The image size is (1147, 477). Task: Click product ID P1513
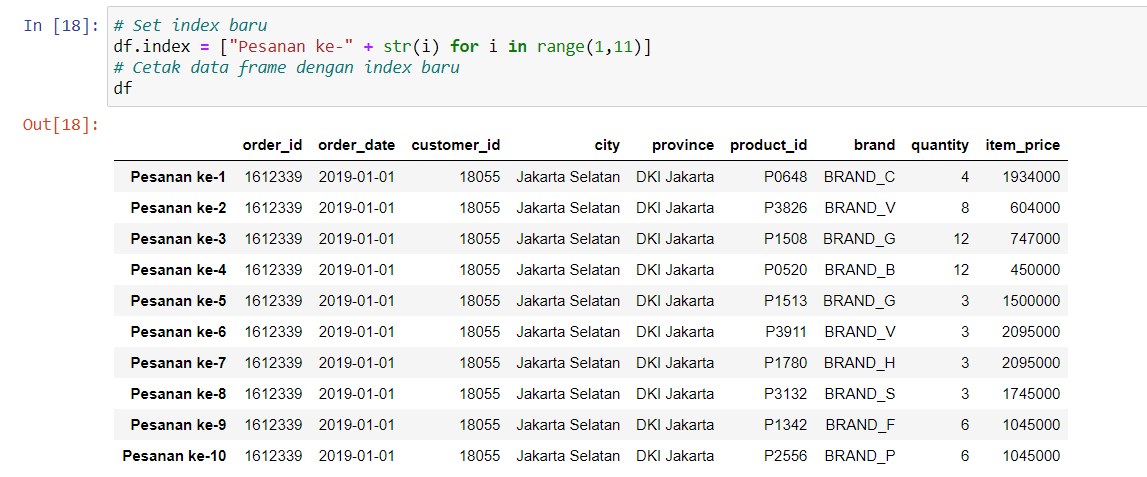pyautogui.click(x=786, y=301)
